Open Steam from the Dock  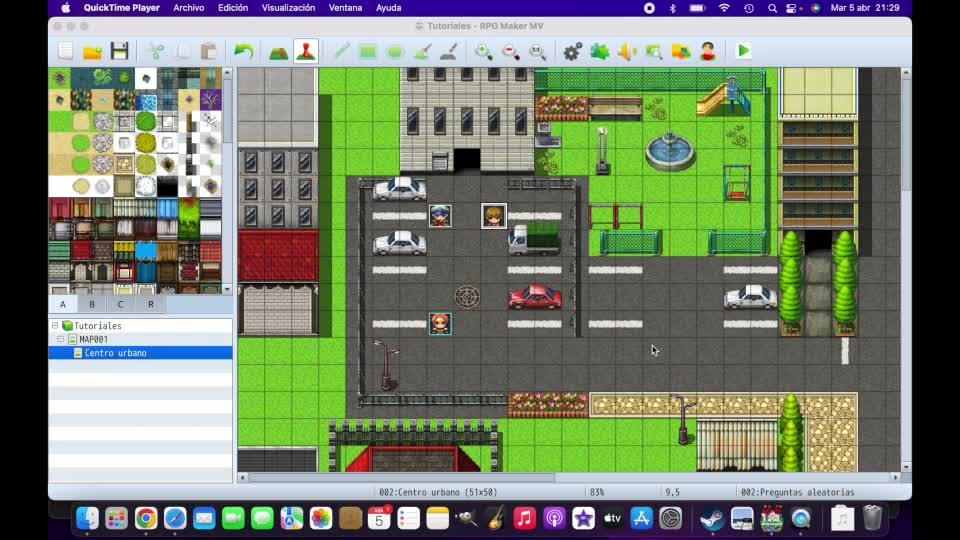[x=712, y=519]
